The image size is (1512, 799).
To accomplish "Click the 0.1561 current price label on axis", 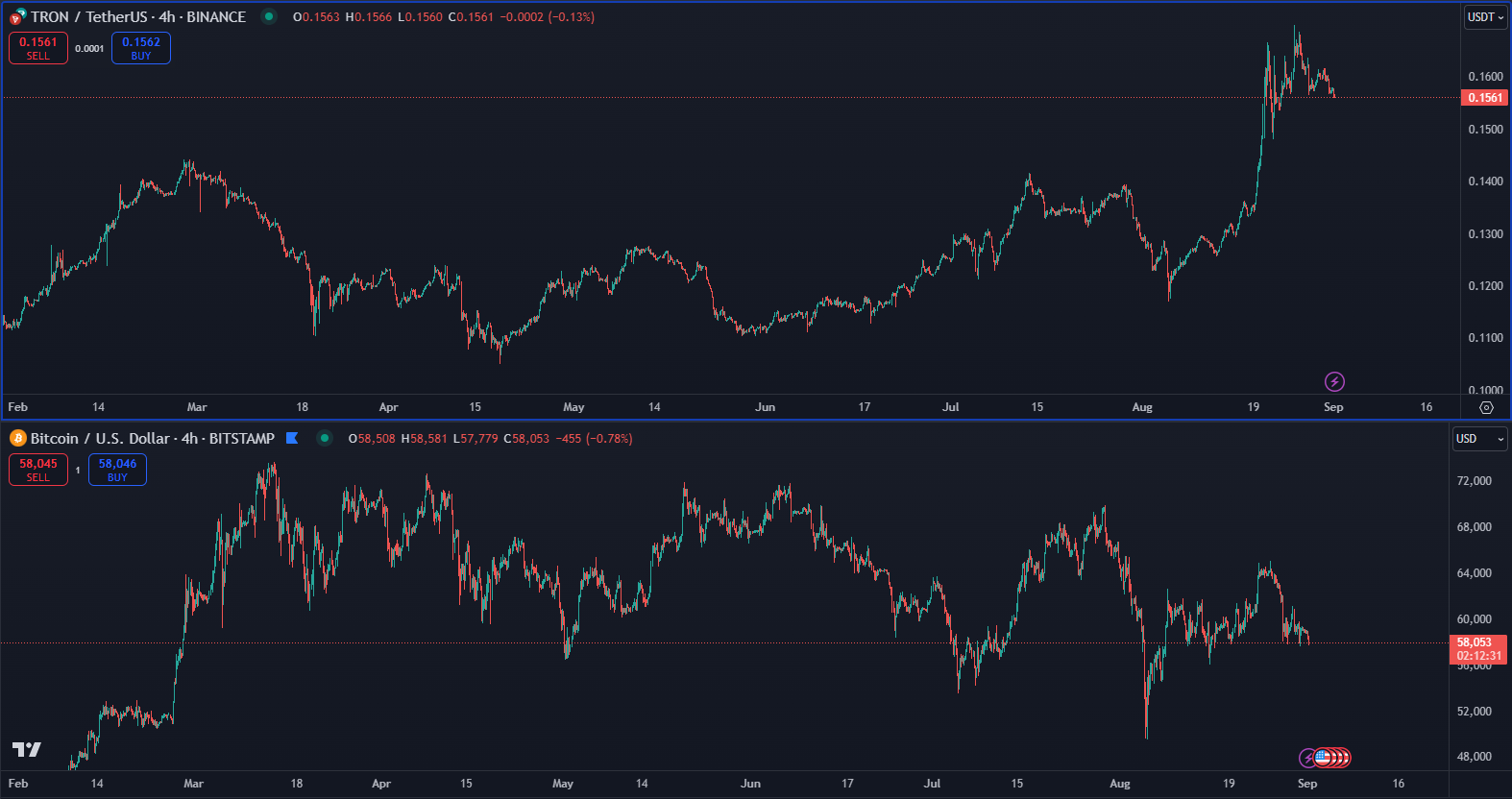I will pos(1484,97).
